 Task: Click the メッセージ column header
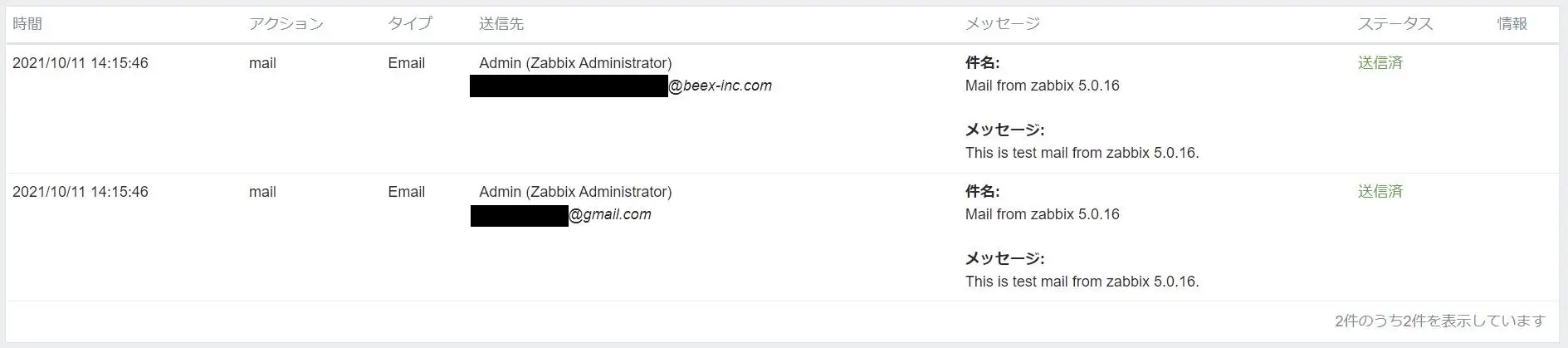(1003, 24)
